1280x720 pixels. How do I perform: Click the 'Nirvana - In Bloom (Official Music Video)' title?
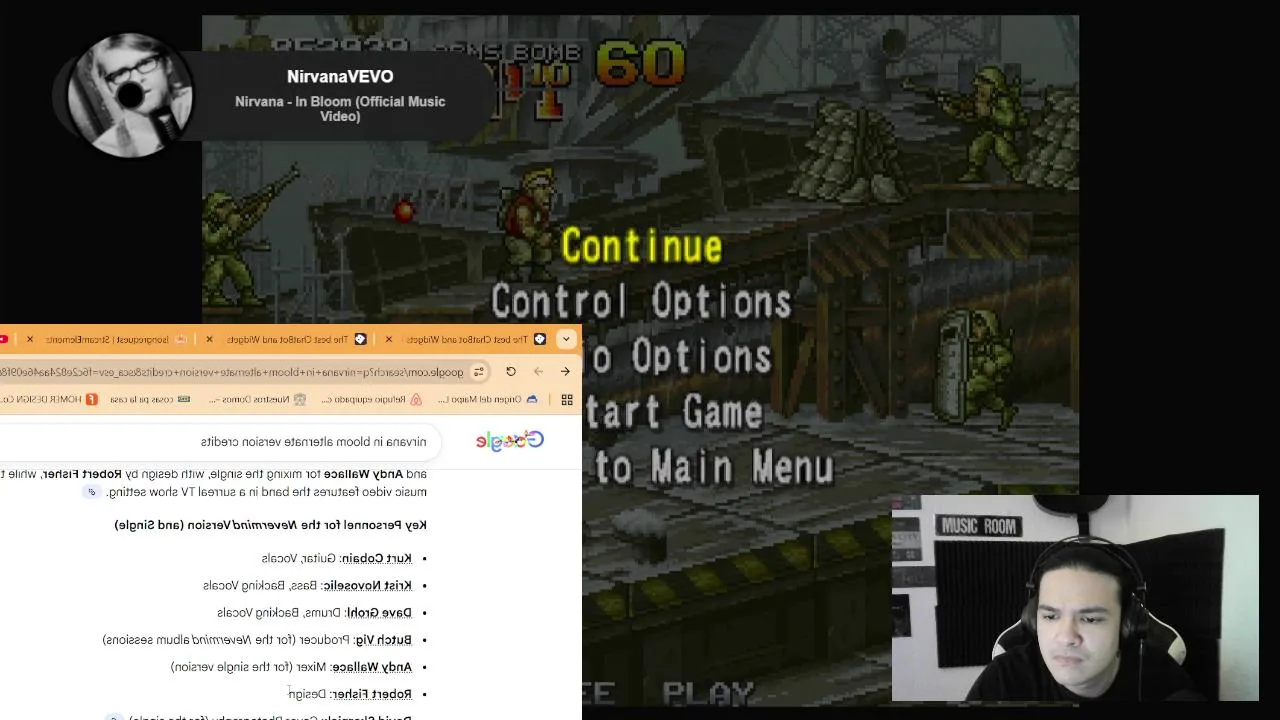tap(340, 109)
